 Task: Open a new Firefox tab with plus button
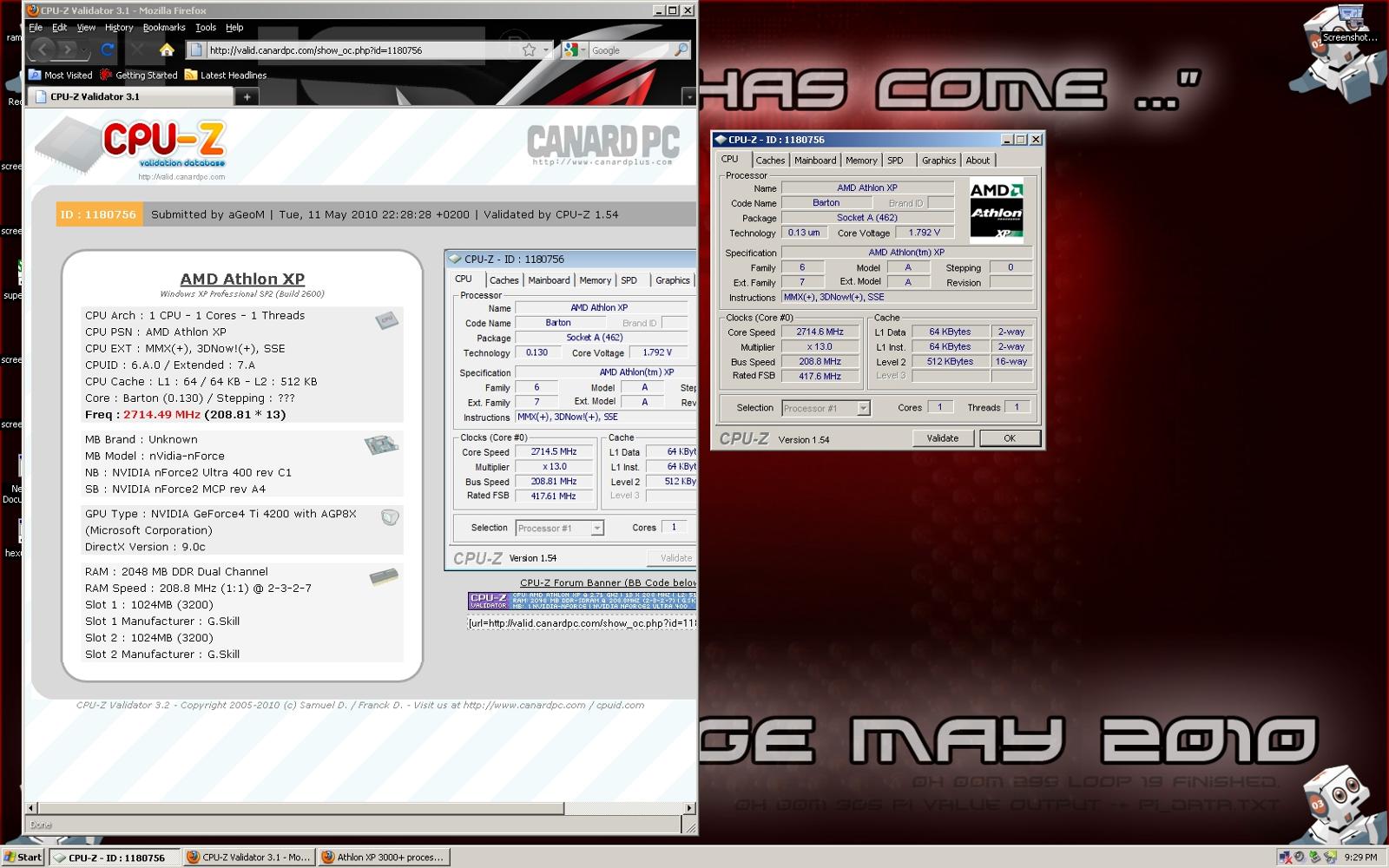(x=247, y=96)
